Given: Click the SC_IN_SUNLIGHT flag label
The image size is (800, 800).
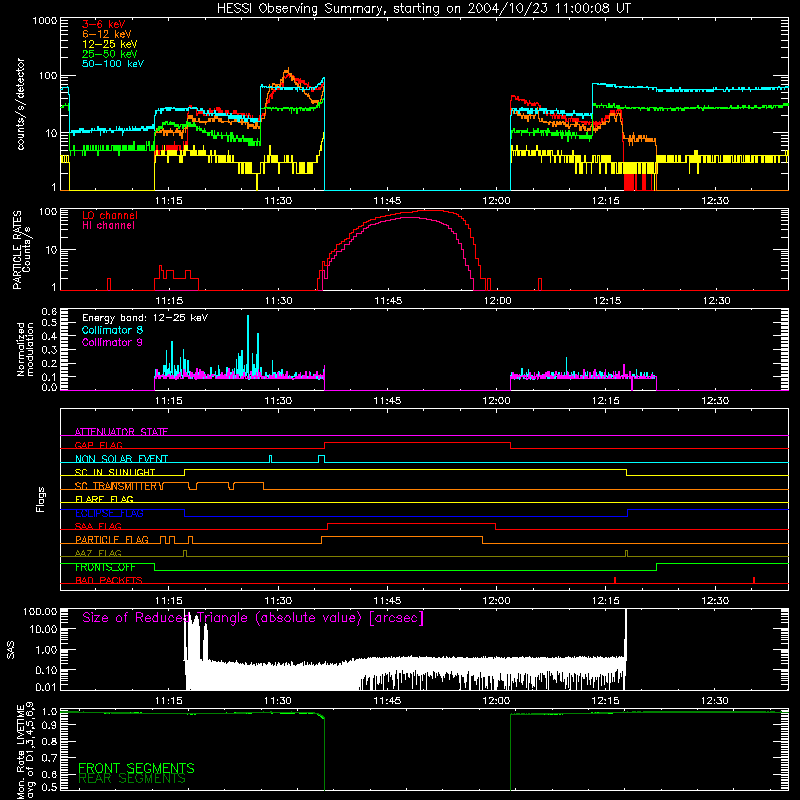Looking at the screenshot, I should [115, 472].
